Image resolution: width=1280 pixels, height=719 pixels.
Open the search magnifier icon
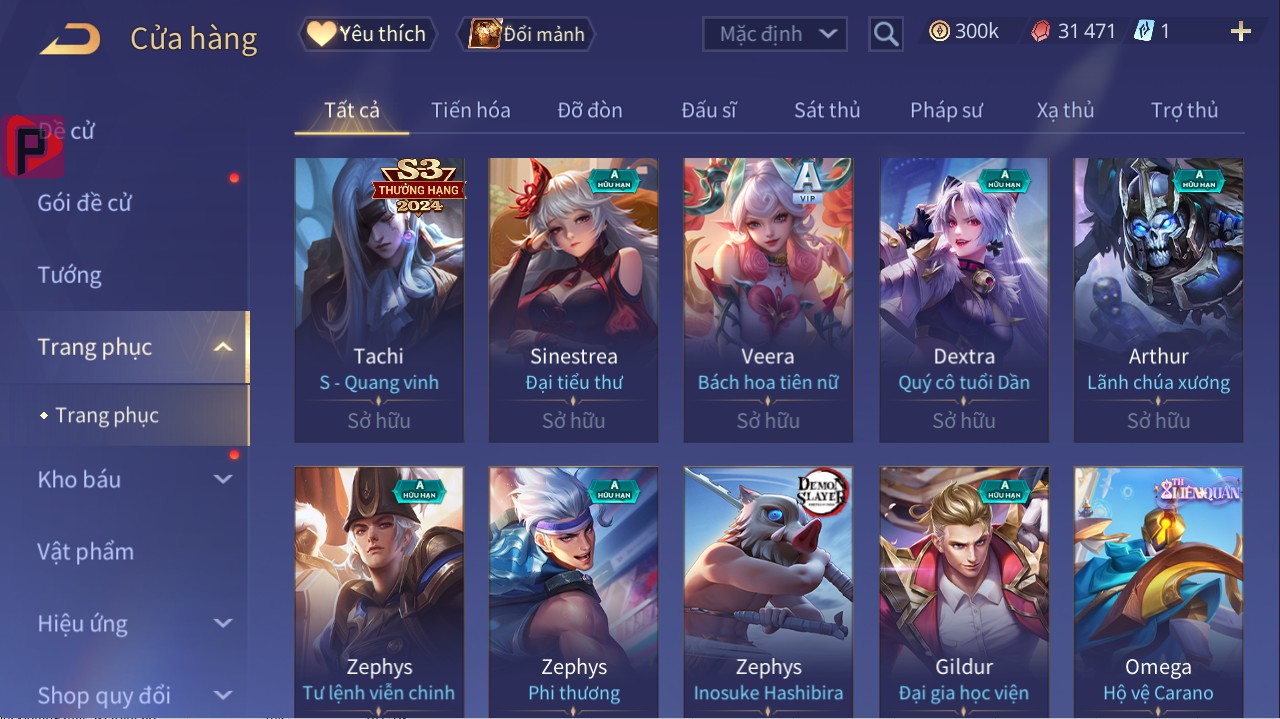(886, 34)
